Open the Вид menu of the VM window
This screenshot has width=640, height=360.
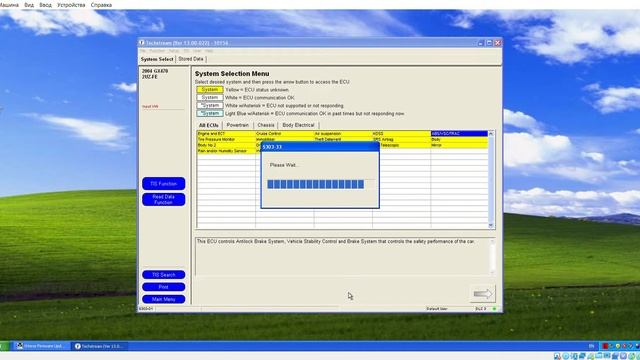[x=29, y=5]
